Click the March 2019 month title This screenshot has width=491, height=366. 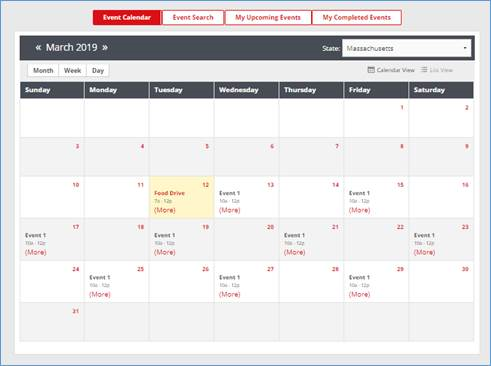71,47
